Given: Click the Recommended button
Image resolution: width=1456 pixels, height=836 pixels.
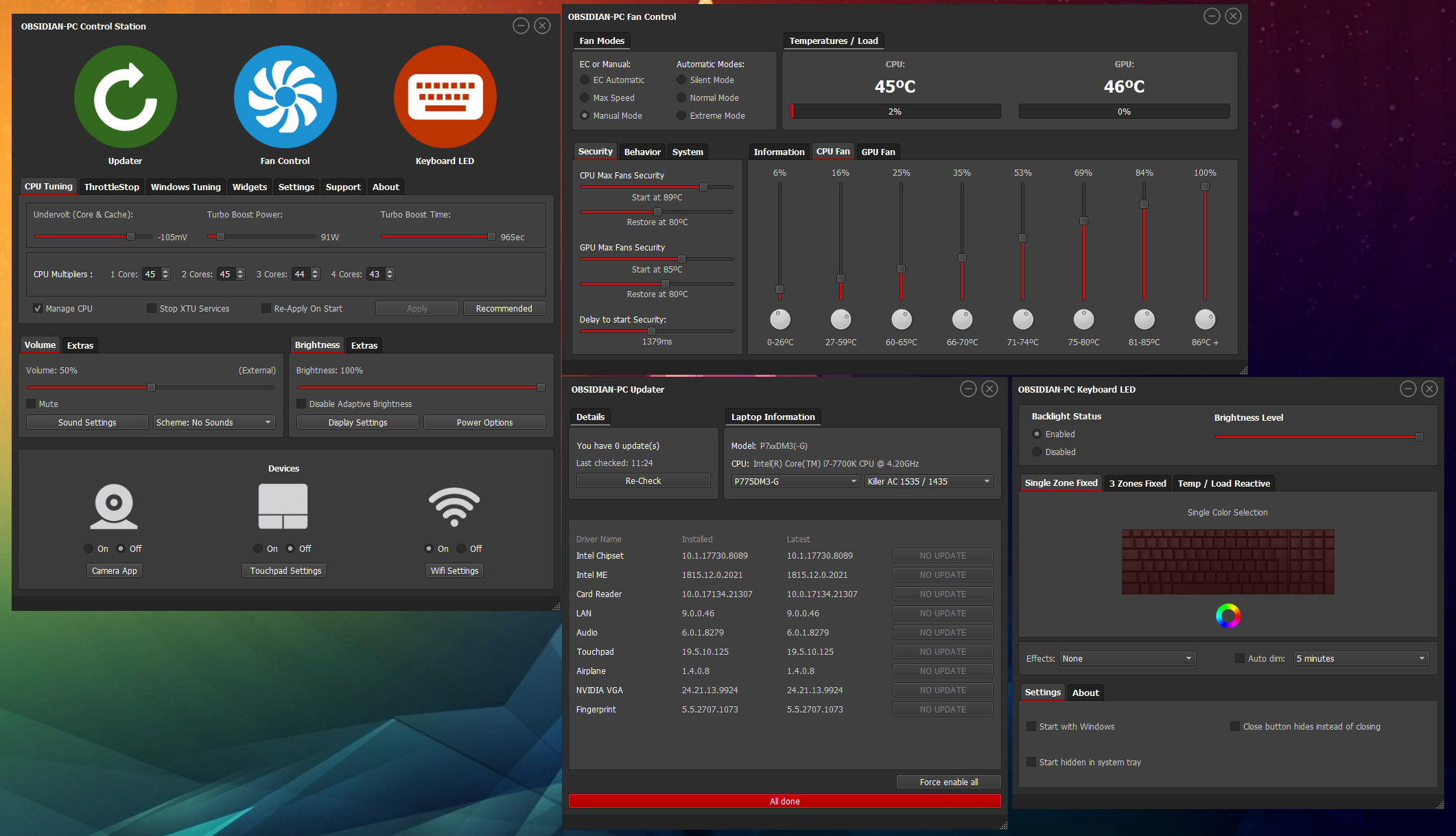Looking at the screenshot, I should pos(504,308).
